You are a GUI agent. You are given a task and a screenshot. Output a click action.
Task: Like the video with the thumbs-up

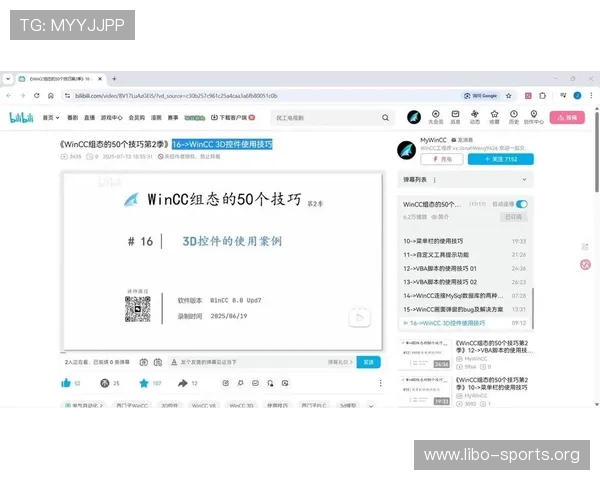pos(66,383)
